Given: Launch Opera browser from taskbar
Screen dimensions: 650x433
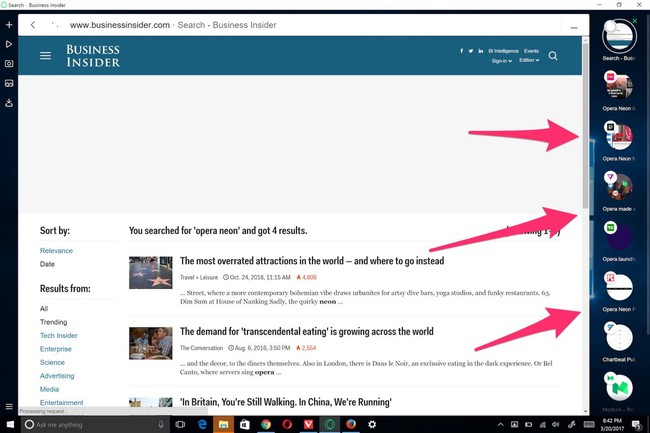Looking at the screenshot, I should (287, 424).
